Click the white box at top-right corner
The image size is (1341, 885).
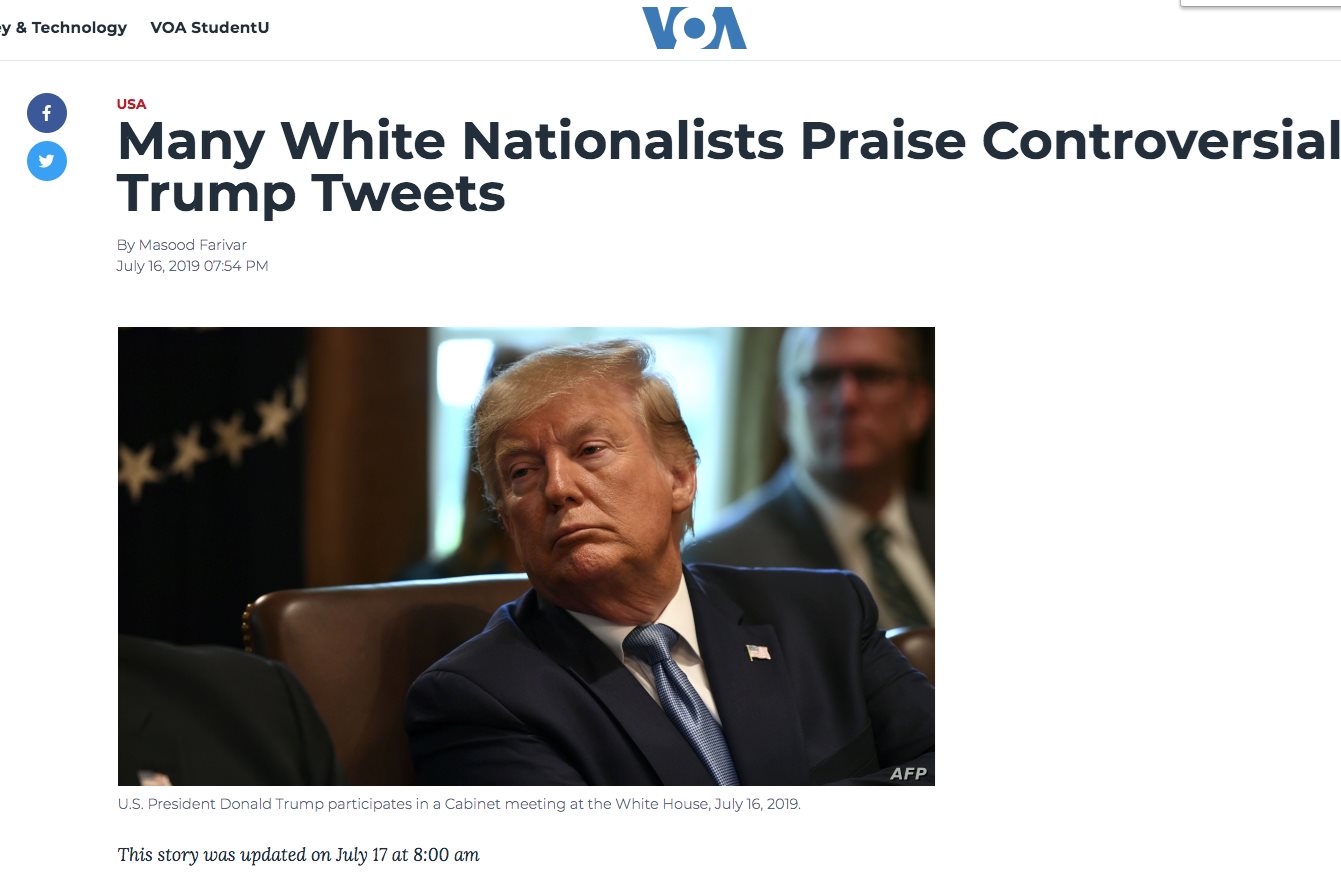click(x=1261, y=3)
